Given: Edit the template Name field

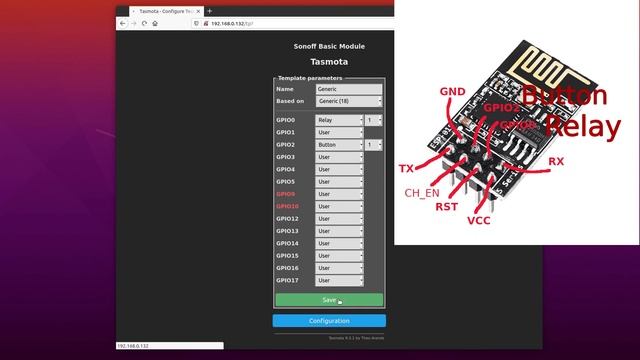Looking at the screenshot, I should (349, 89).
